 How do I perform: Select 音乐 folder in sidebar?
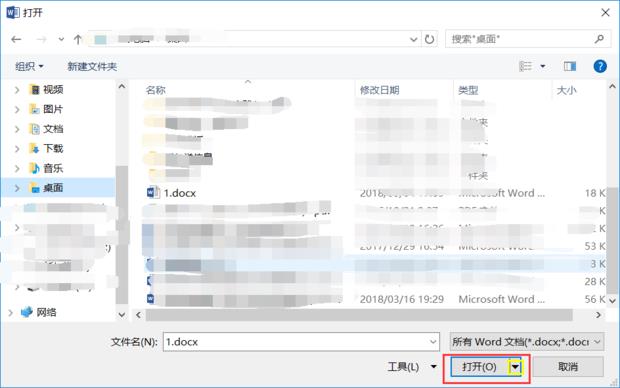53,168
